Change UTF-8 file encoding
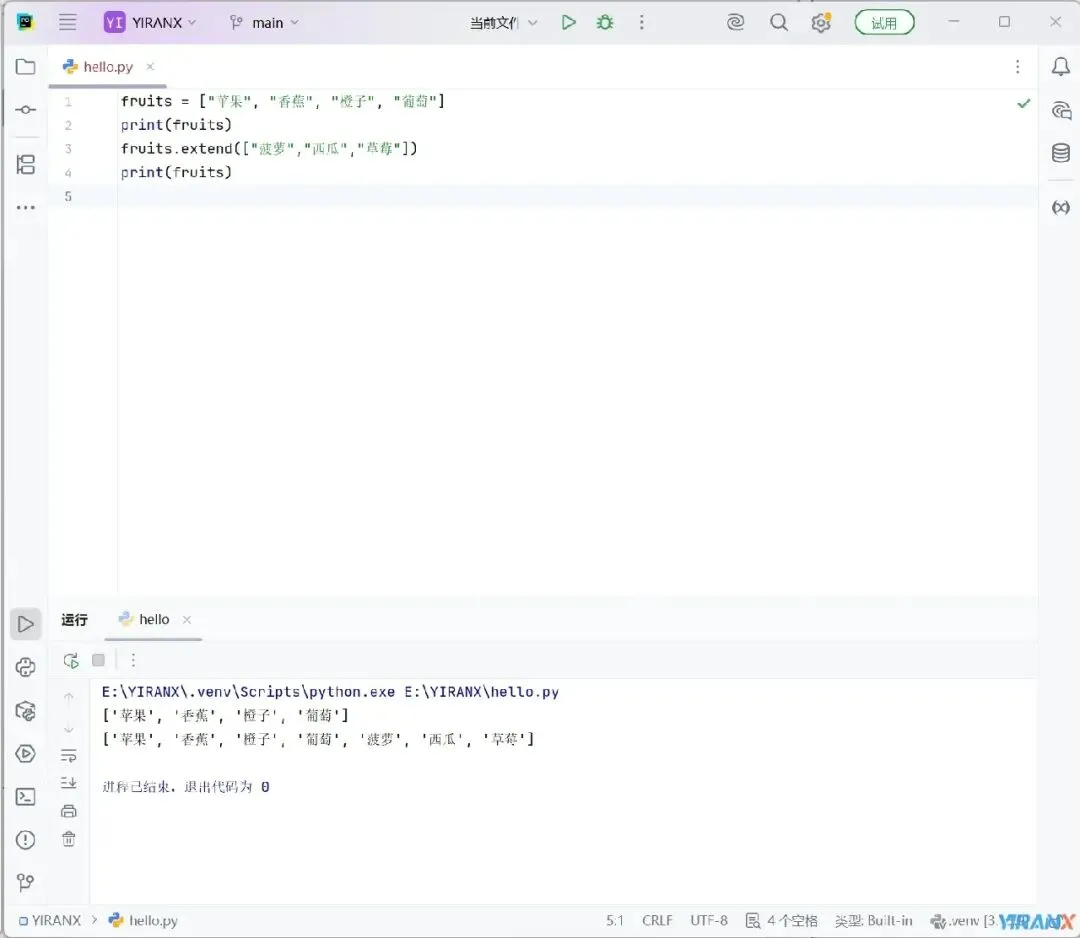The width and height of the screenshot is (1080, 938). [x=709, y=921]
